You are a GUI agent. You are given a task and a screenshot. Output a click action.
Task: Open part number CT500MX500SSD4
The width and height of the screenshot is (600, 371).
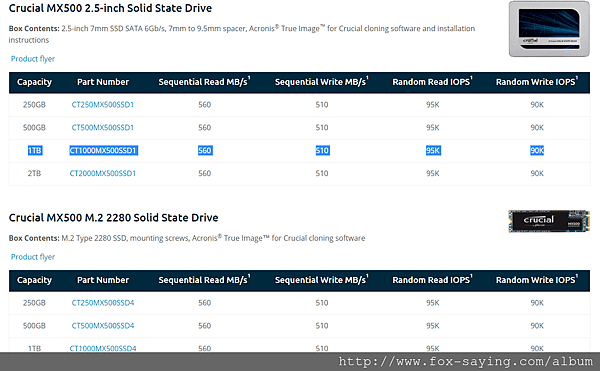click(103, 326)
